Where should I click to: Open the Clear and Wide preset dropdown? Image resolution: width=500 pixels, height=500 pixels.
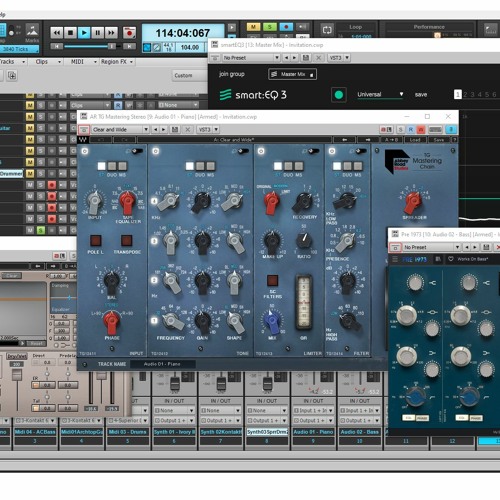coord(120,129)
